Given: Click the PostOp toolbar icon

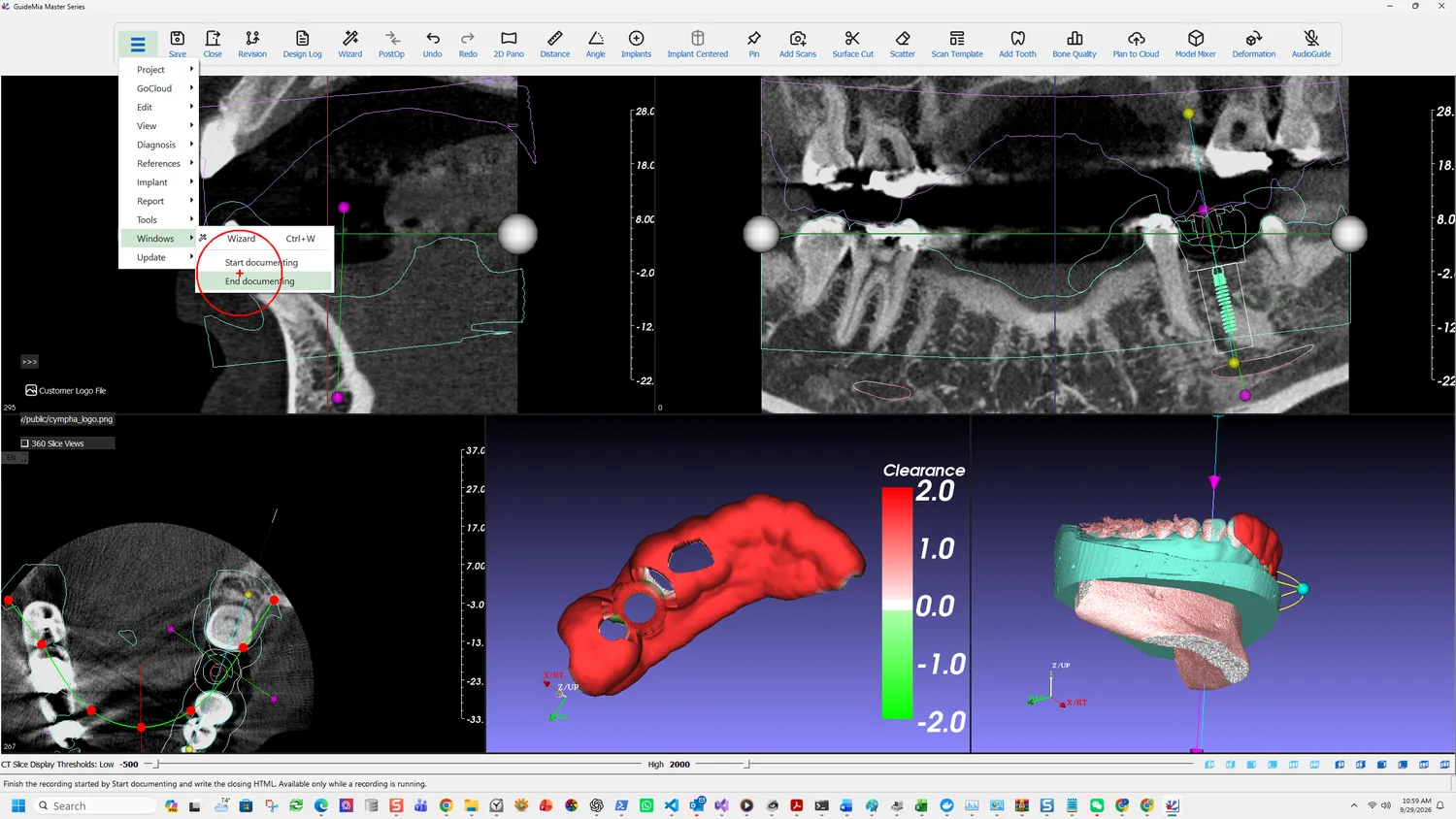Looking at the screenshot, I should [391, 44].
